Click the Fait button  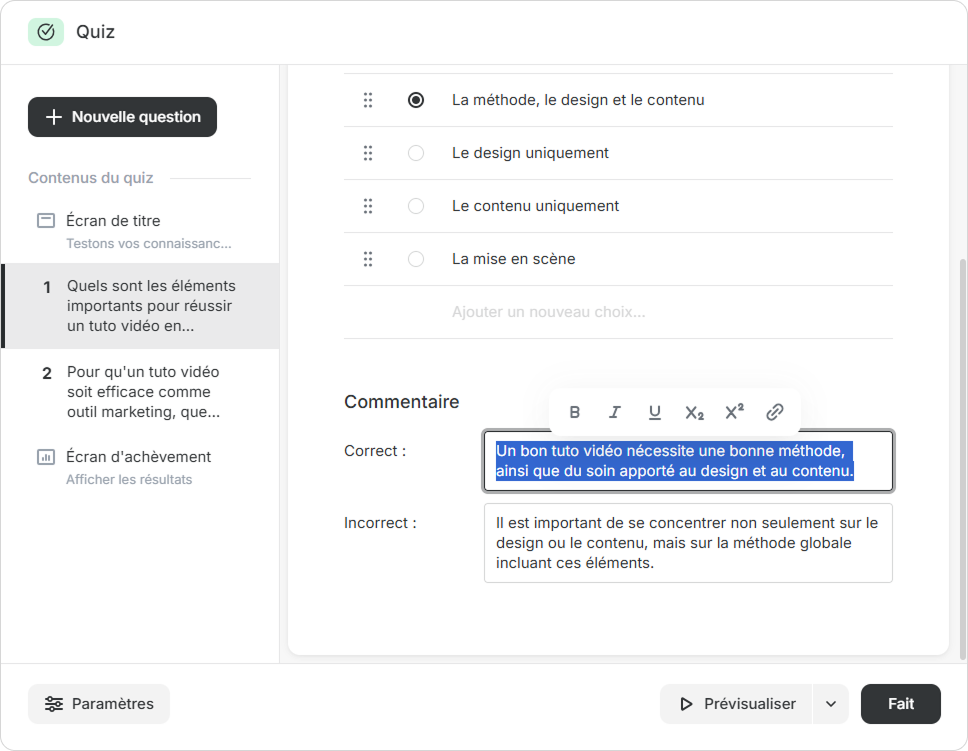900,704
